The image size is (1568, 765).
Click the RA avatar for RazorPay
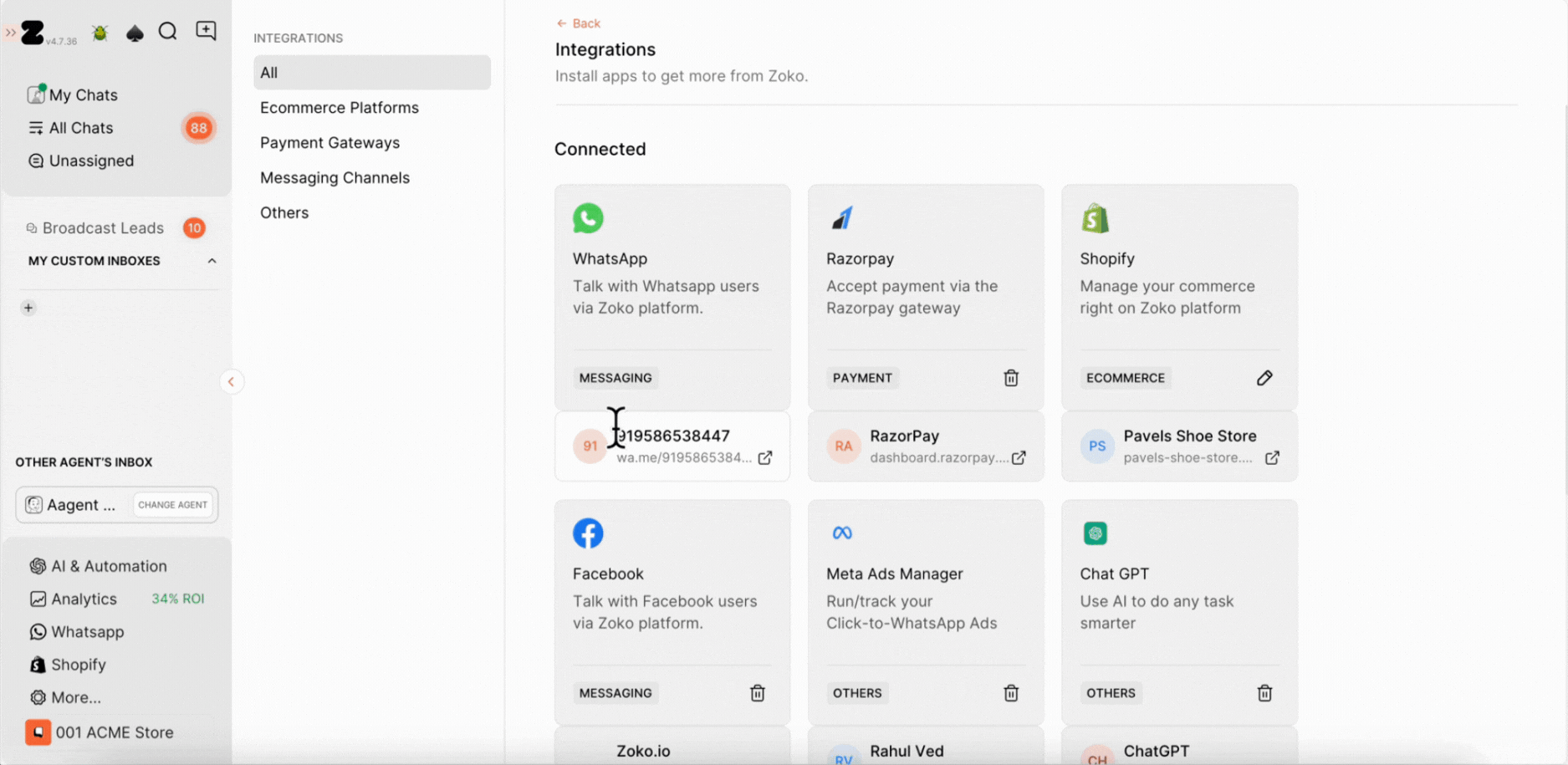click(844, 446)
